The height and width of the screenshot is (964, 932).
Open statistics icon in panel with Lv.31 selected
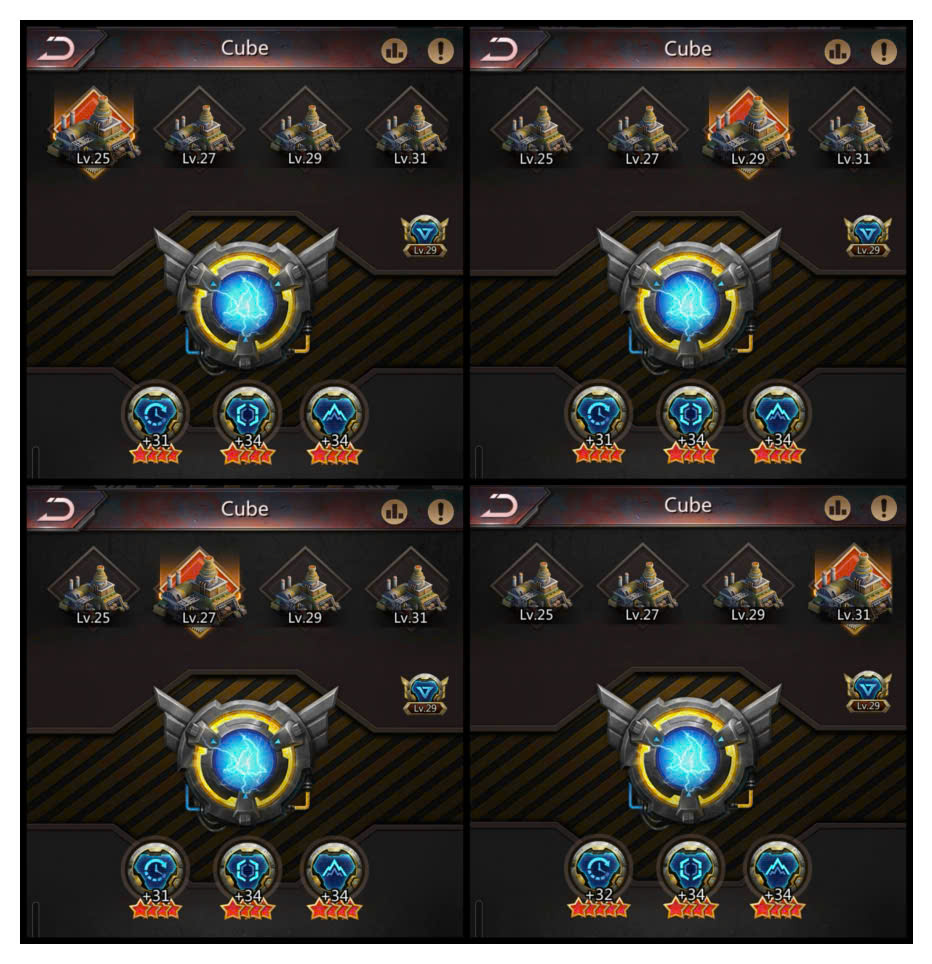(x=837, y=508)
